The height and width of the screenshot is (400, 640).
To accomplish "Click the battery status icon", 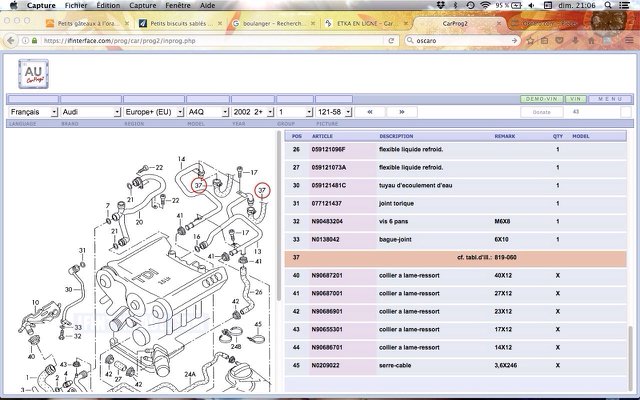I will point(516,5).
